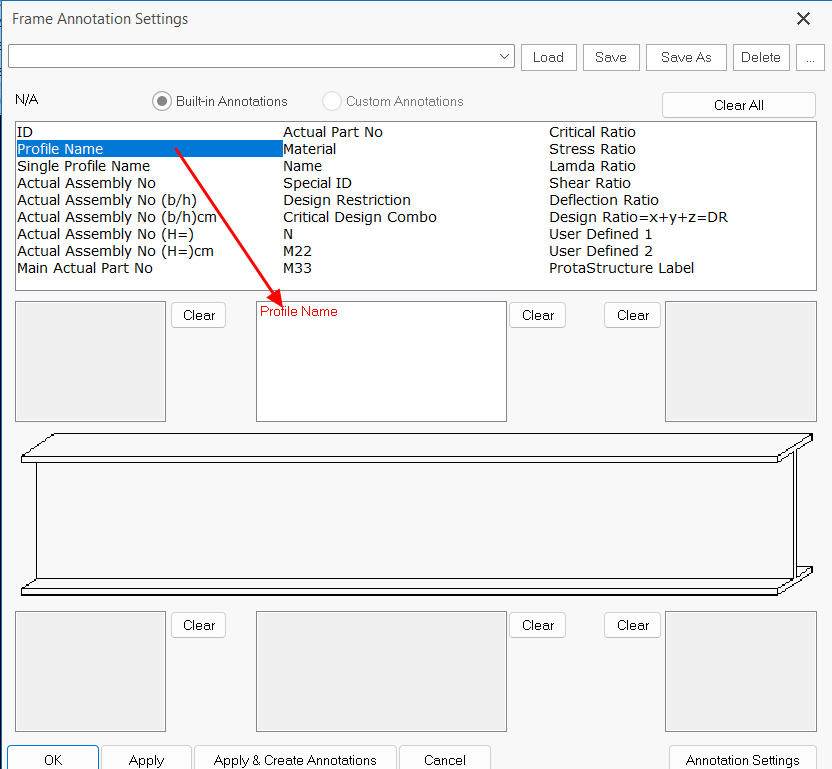This screenshot has width=832, height=769.
Task: Choose Critical Ratio from the list
Action: point(592,132)
